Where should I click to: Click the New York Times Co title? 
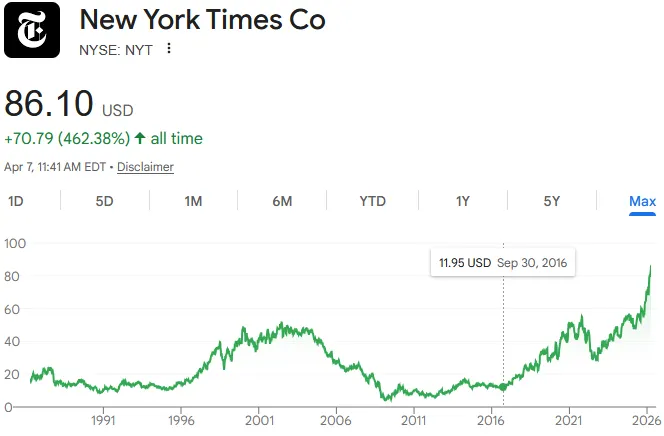pyautogui.click(x=202, y=19)
